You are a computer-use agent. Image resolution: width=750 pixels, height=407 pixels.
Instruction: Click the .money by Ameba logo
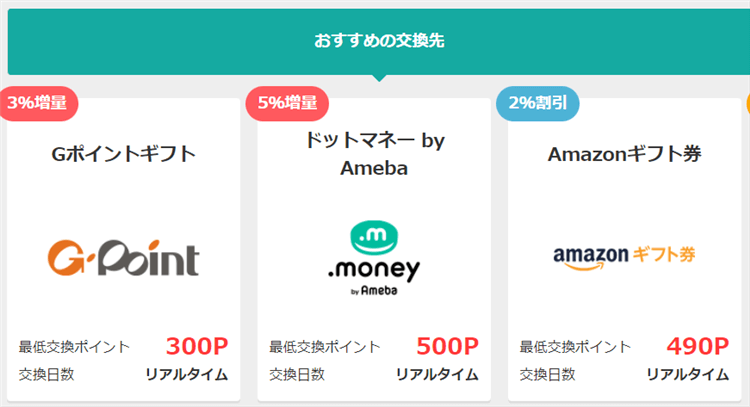(x=373, y=258)
